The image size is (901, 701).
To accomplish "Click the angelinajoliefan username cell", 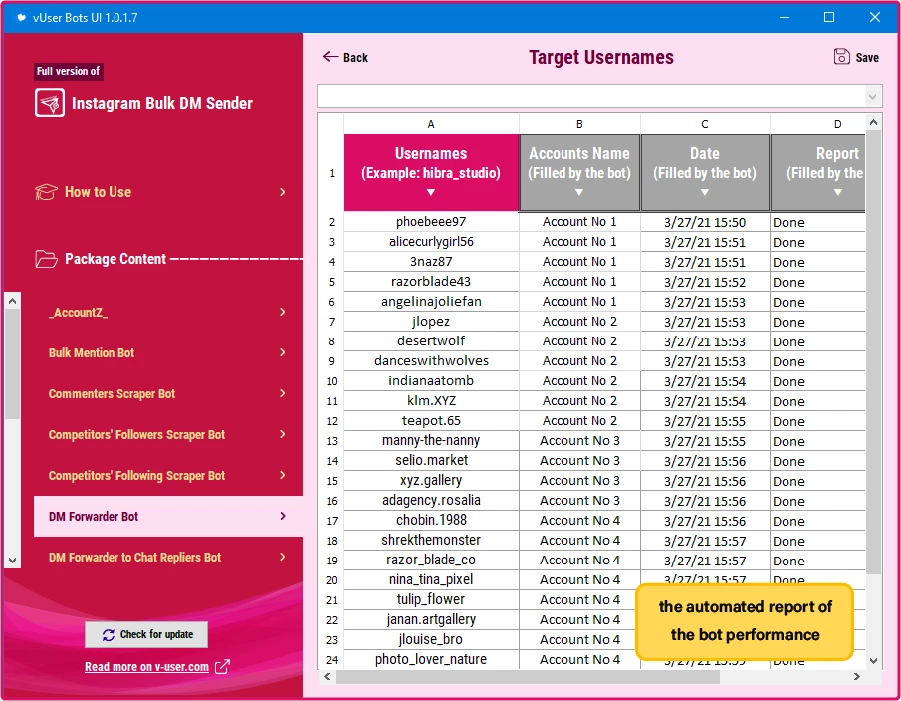I will 431,302.
